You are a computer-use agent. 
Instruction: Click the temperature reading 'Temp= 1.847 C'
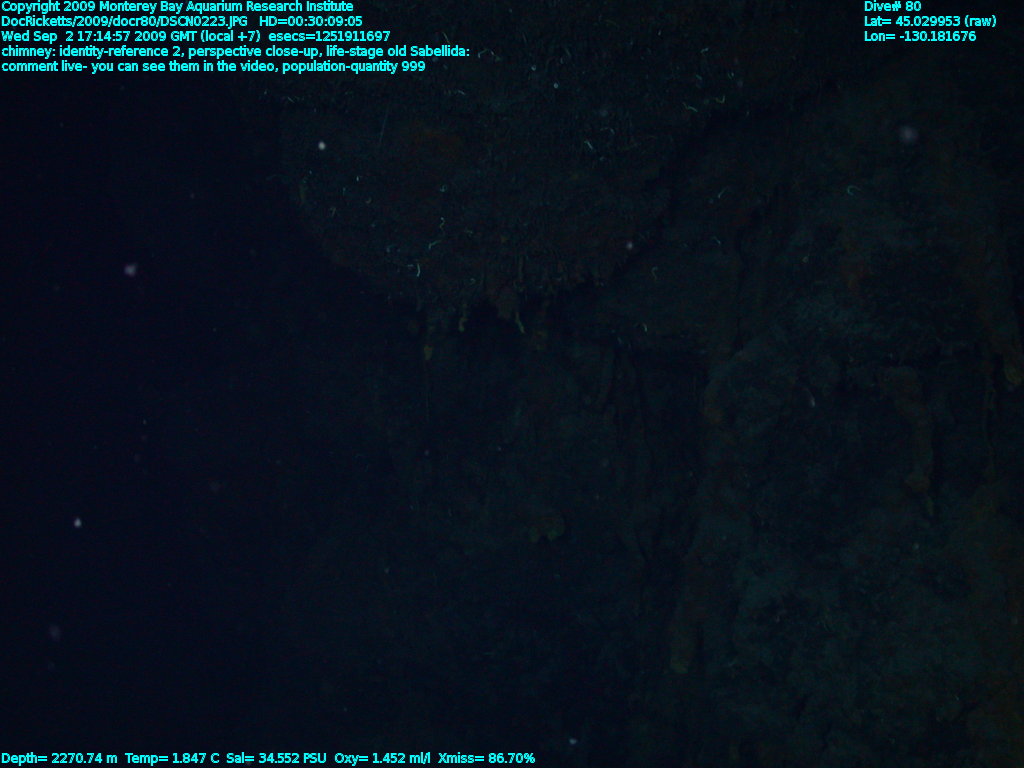tap(172, 758)
